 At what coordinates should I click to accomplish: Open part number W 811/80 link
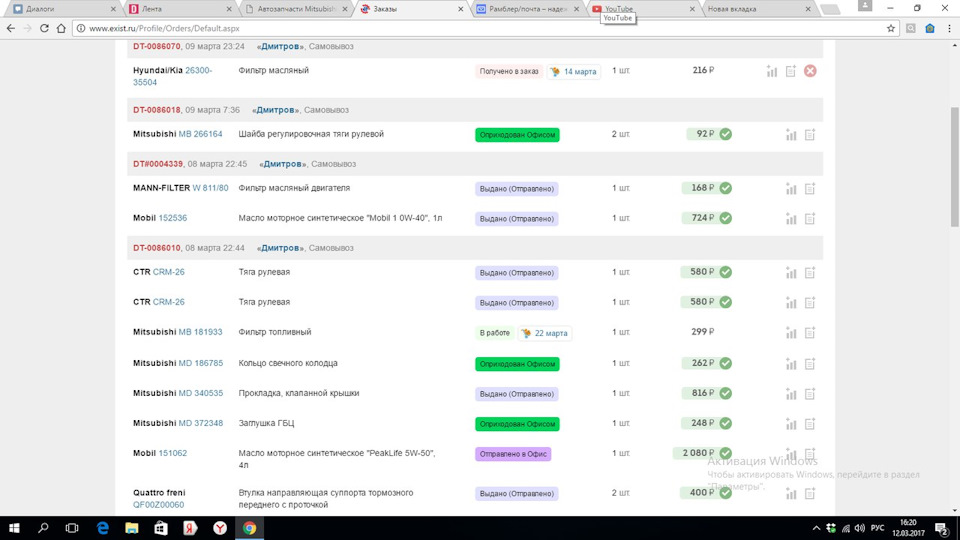(x=210, y=188)
